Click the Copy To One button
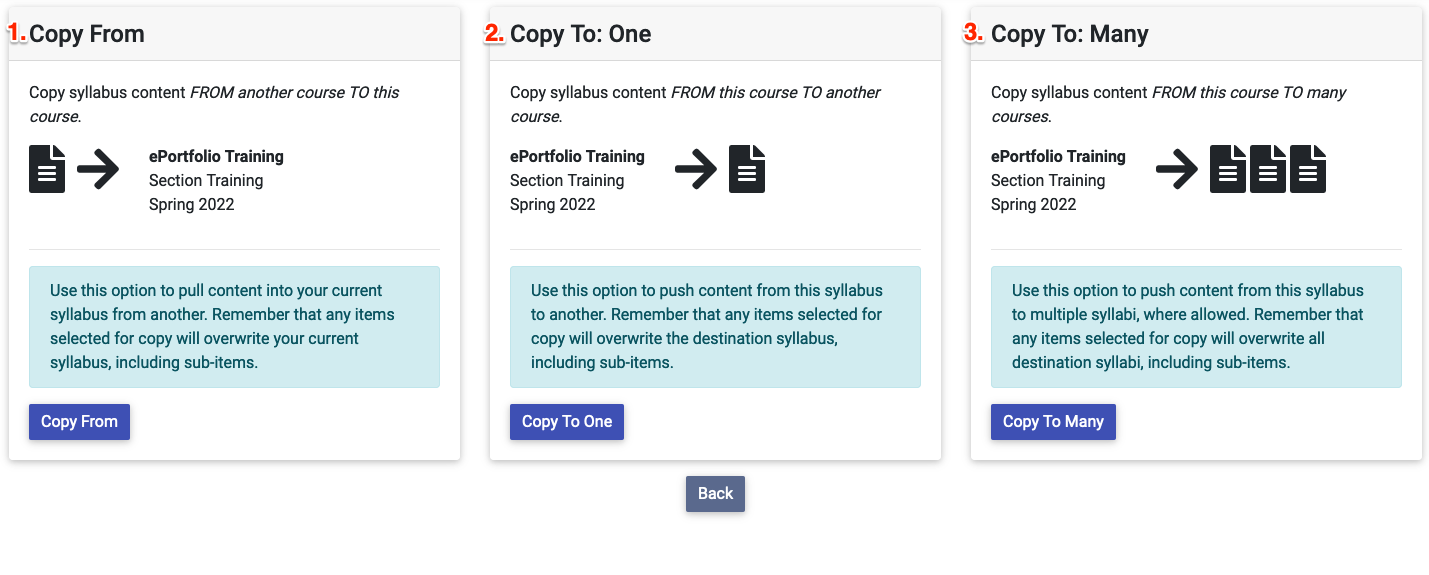 tap(567, 421)
